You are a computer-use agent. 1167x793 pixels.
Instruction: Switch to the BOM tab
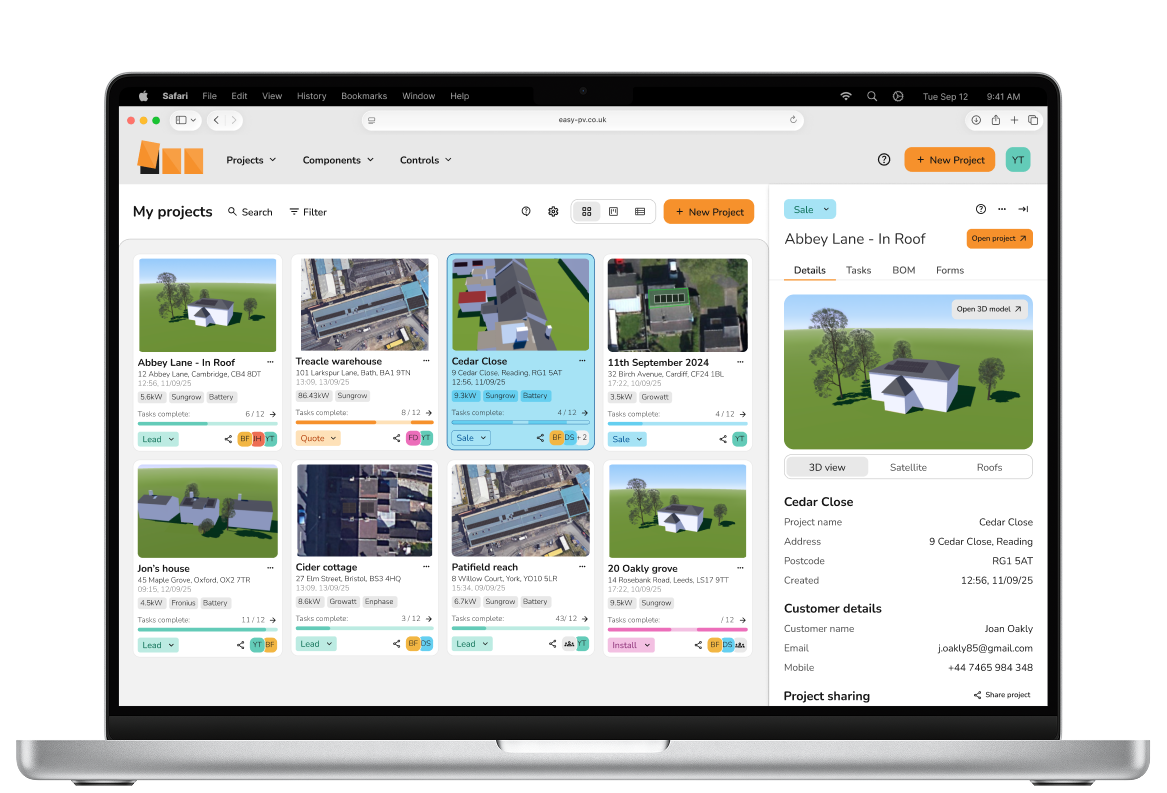click(903, 270)
